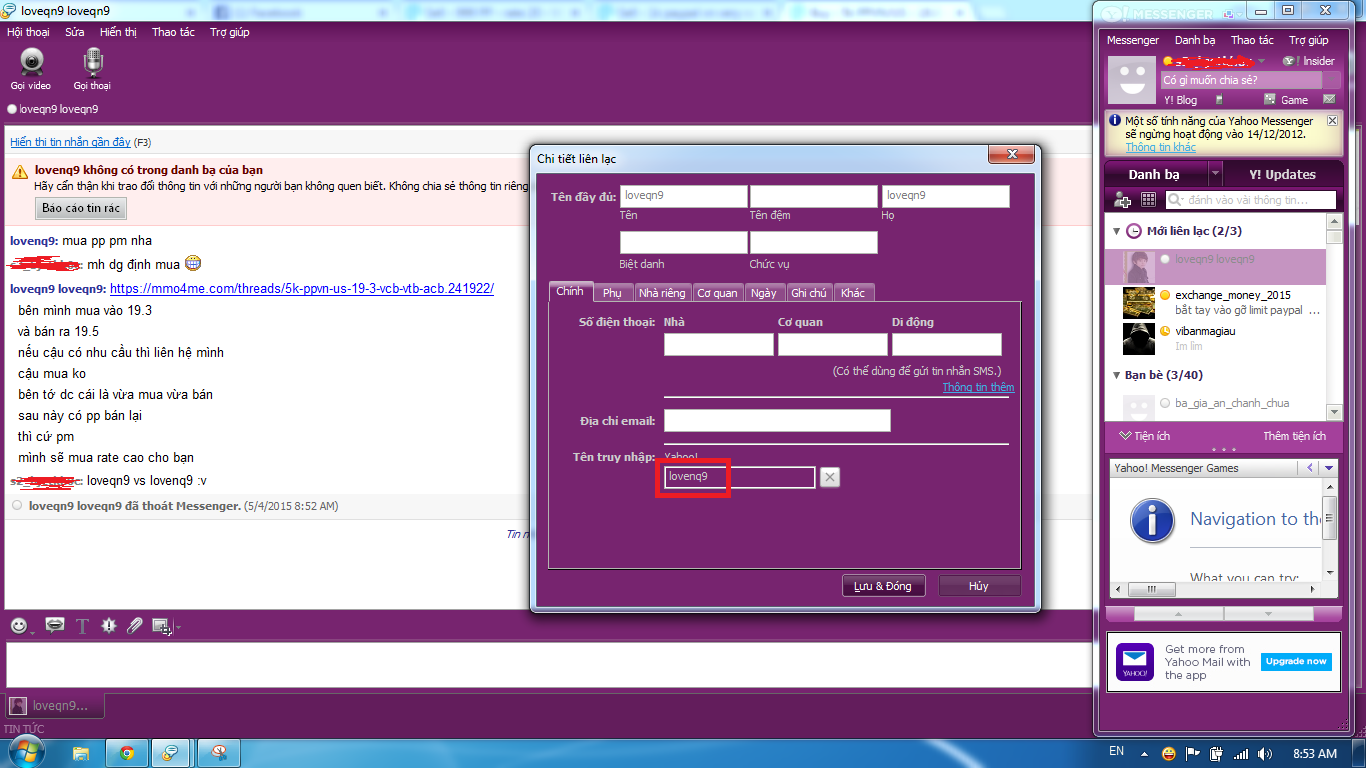1366x768 pixels.
Task: Open the emoticon picker in chat toolbar
Action: pos(19,626)
